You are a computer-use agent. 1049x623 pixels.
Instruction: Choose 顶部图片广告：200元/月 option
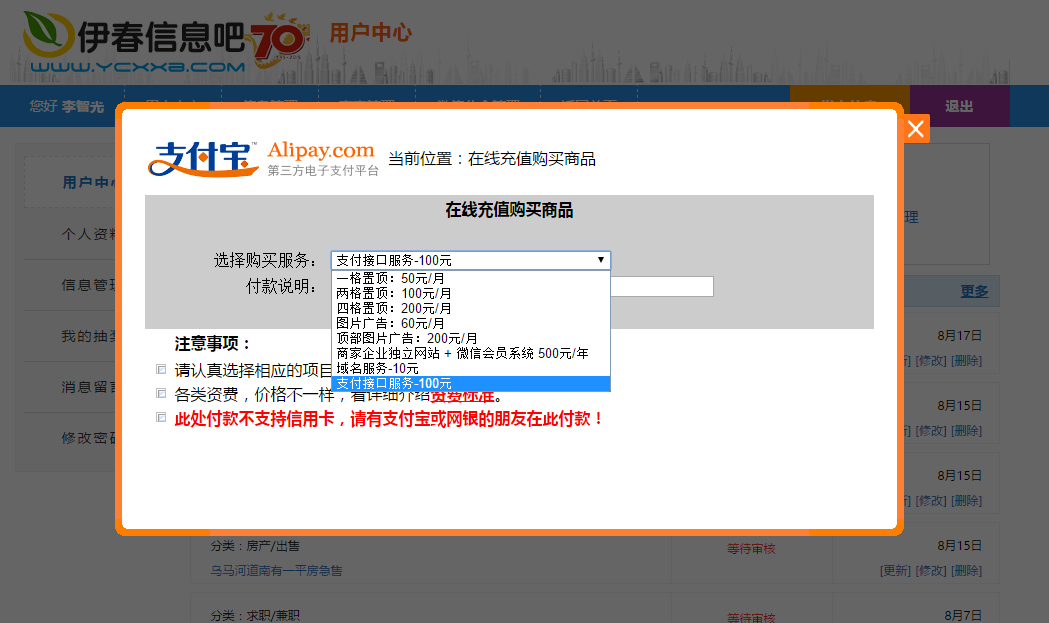point(406,338)
